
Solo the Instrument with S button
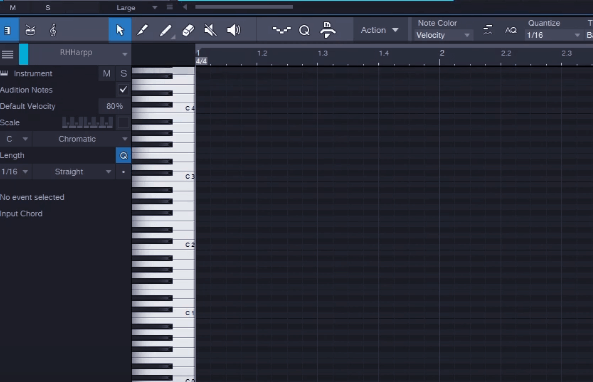(x=123, y=73)
